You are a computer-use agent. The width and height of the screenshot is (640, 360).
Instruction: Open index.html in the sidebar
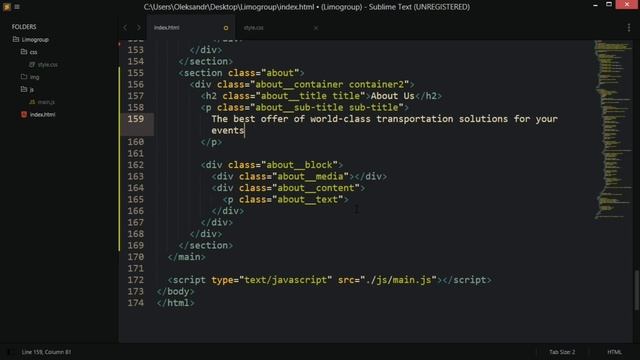coord(42,114)
